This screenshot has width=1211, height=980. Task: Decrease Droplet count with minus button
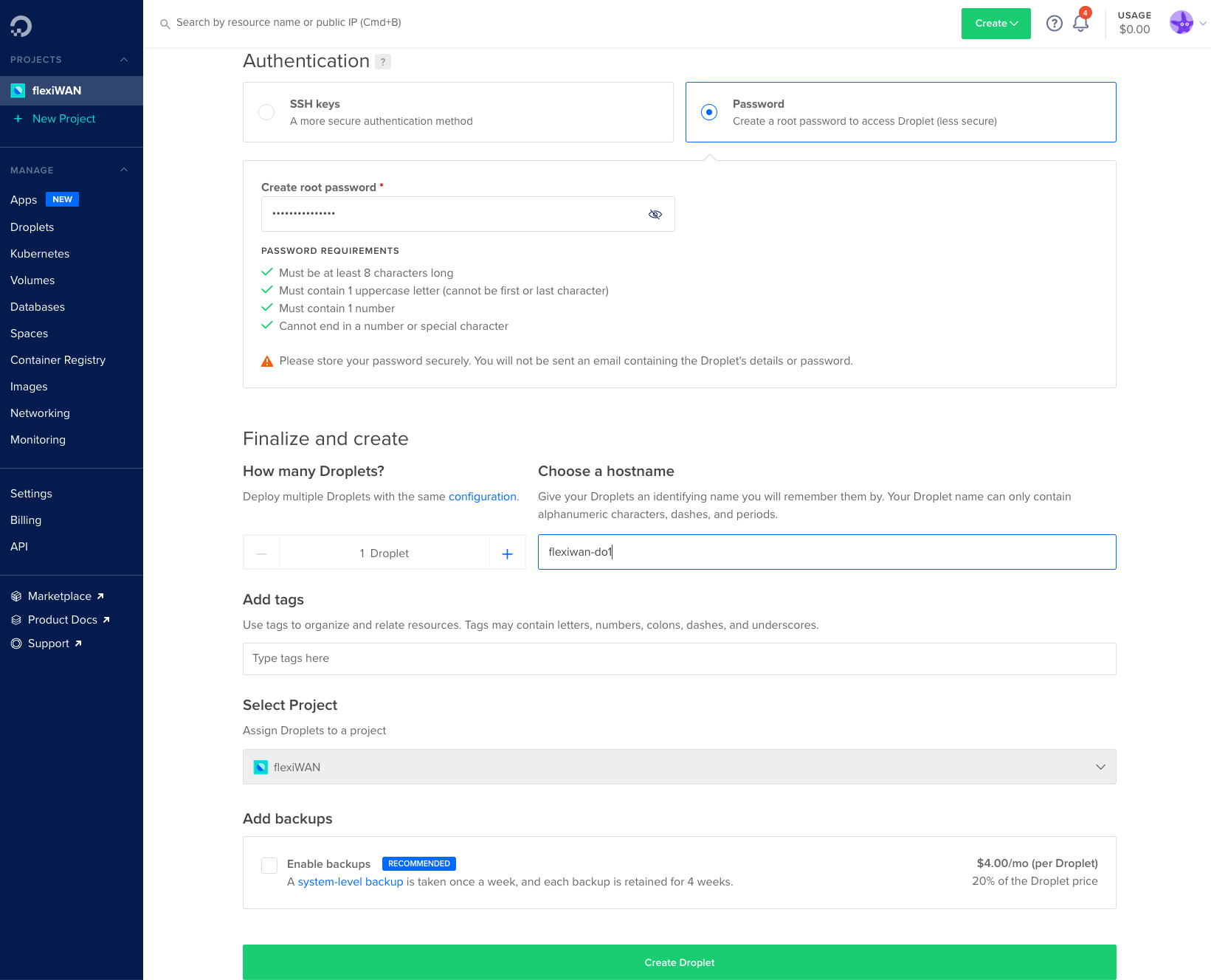261,553
